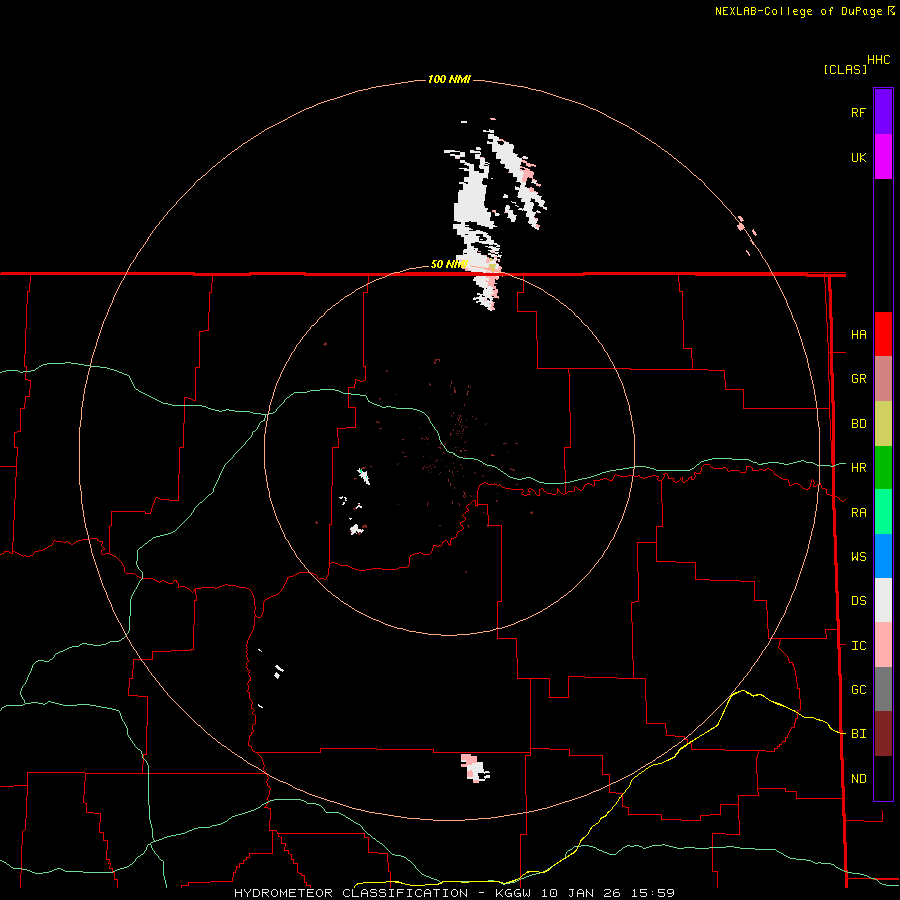Click the IC pink legend swatch

coord(883,645)
